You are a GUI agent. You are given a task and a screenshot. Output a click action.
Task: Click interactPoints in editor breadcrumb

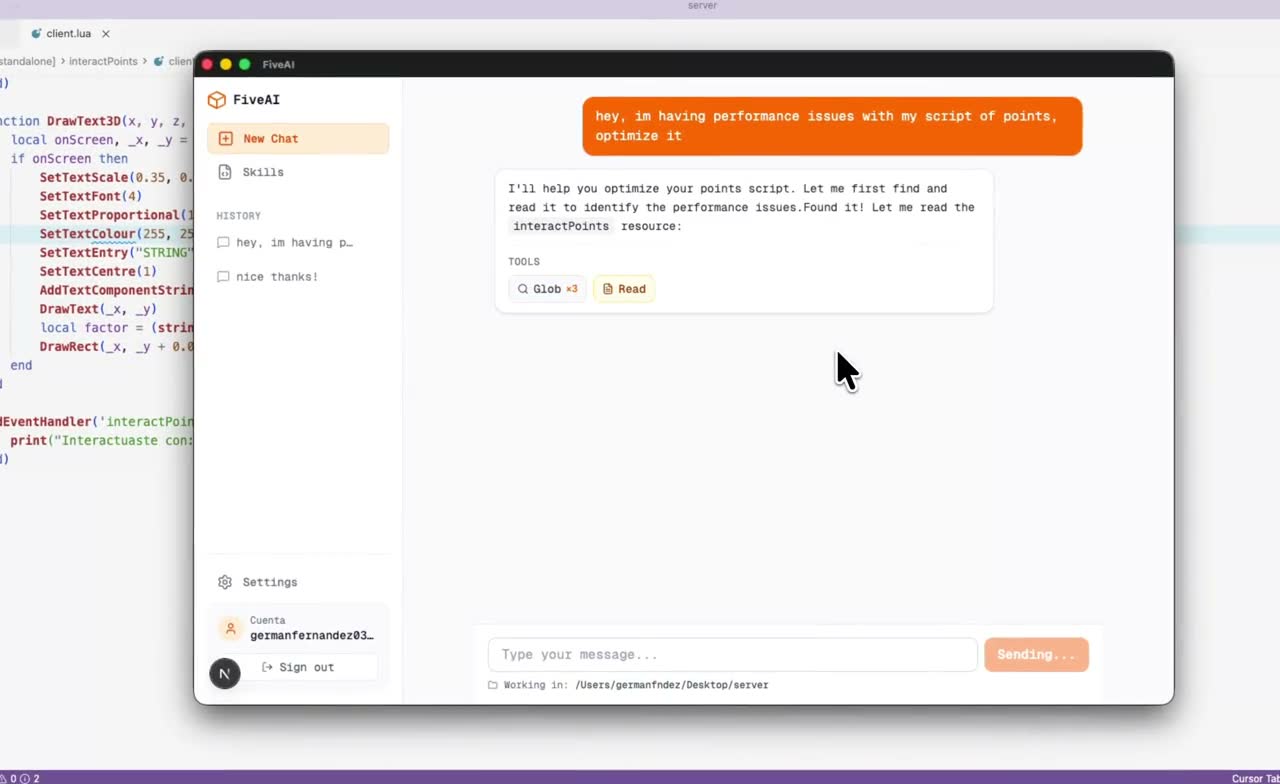[x=103, y=61]
